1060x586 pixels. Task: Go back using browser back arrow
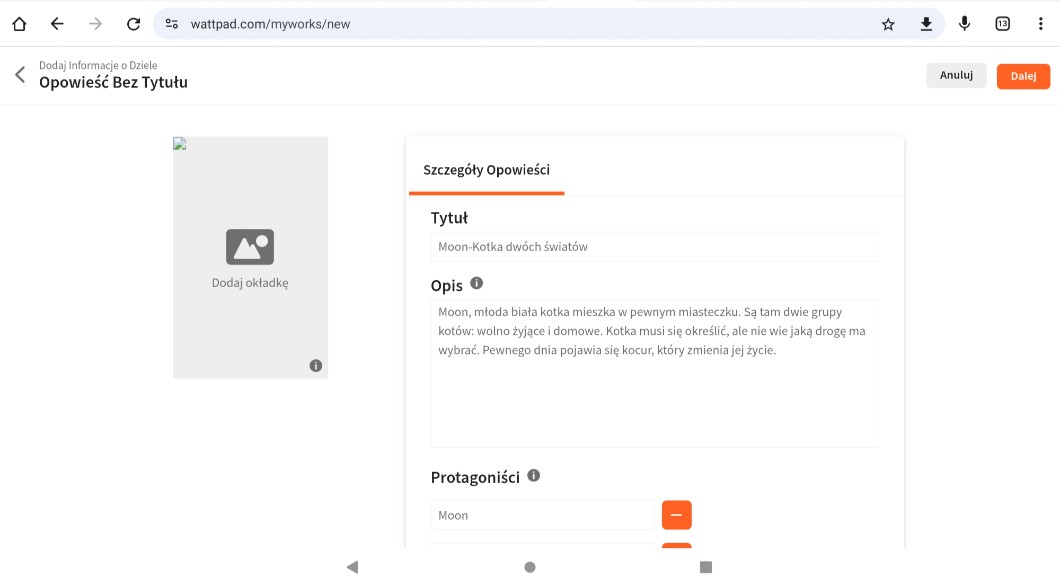57,24
